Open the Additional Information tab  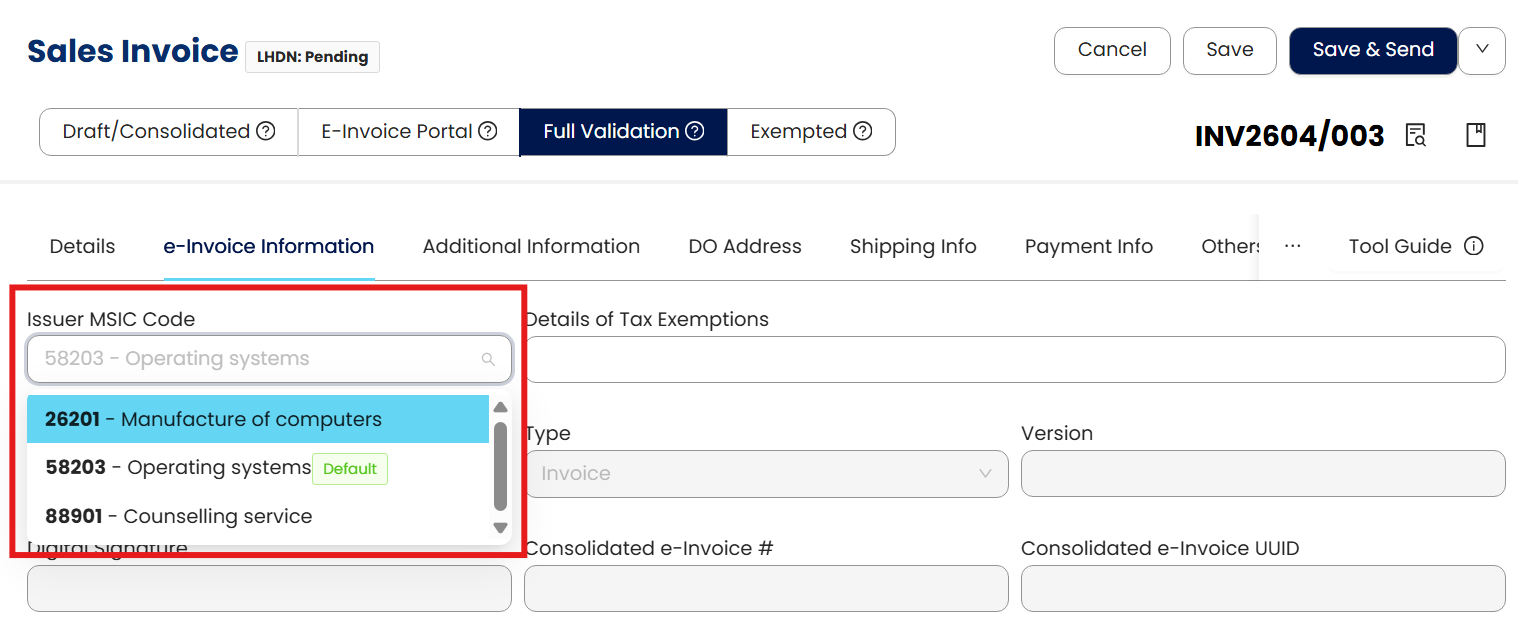[531, 246]
